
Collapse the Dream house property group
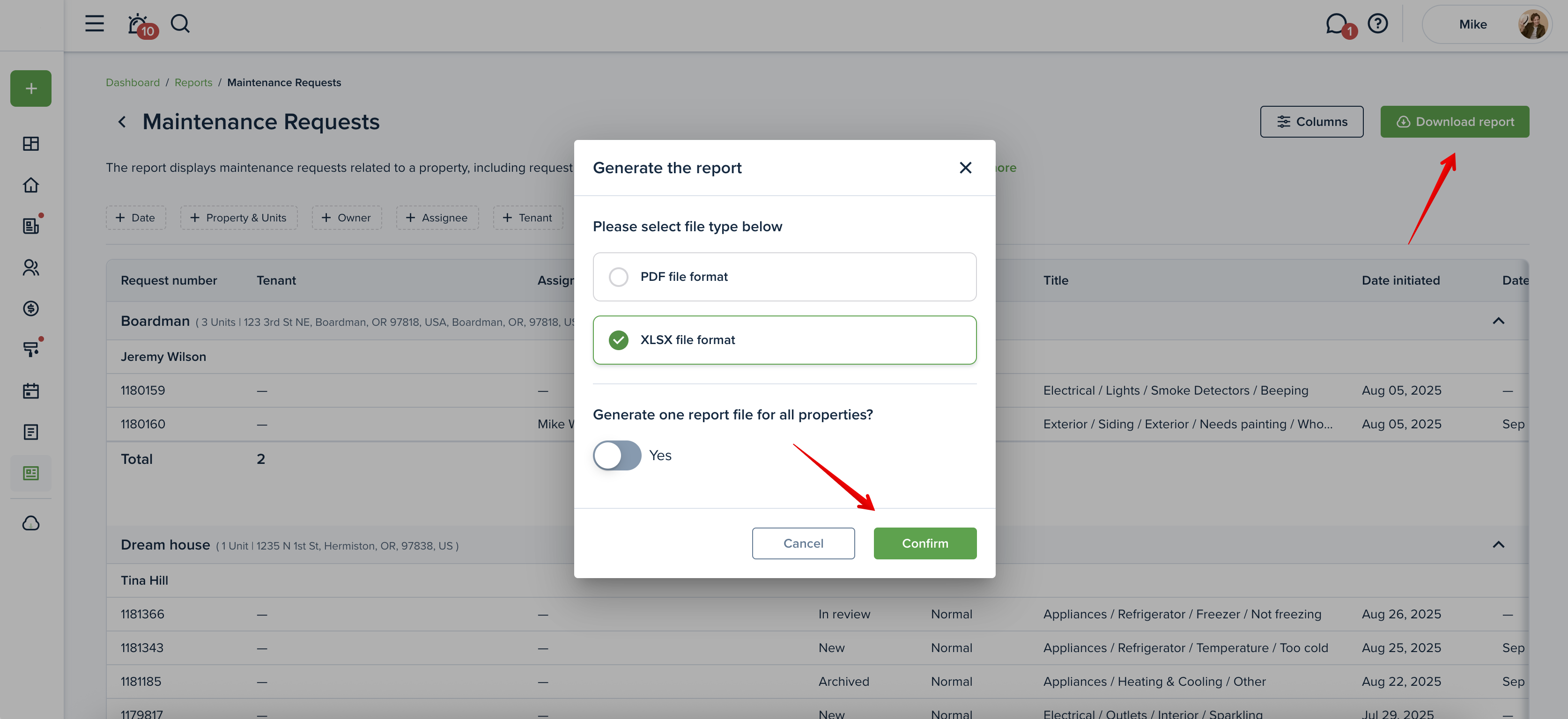point(1499,544)
